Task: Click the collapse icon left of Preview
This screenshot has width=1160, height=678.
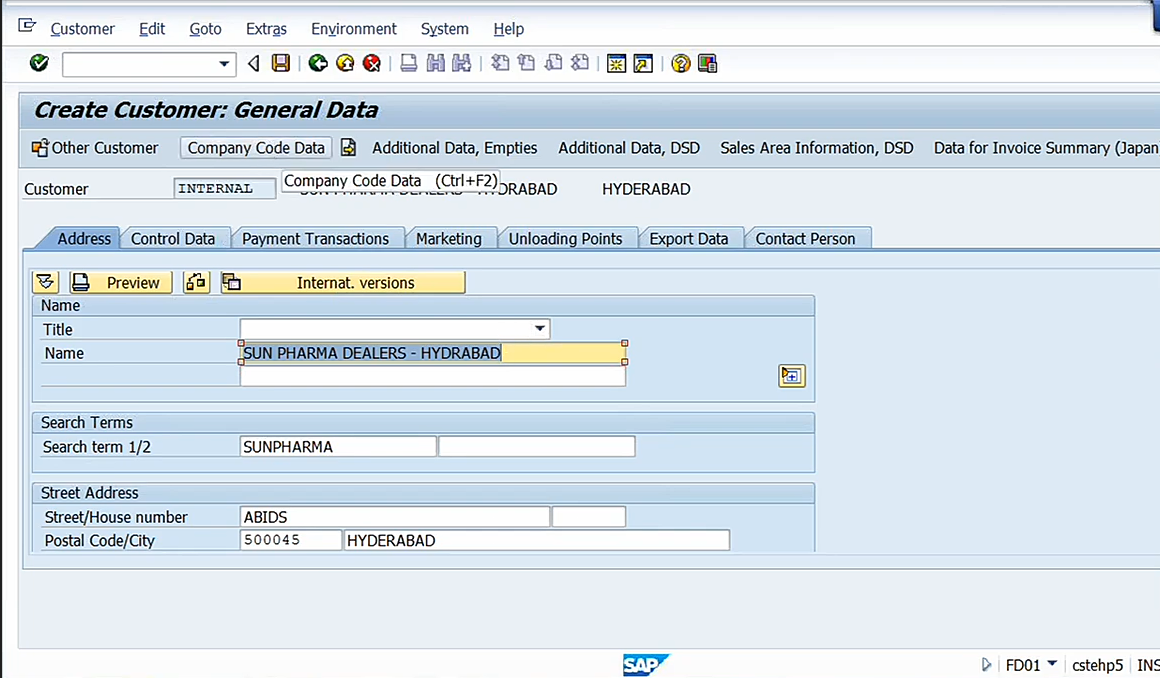Action: 45,282
